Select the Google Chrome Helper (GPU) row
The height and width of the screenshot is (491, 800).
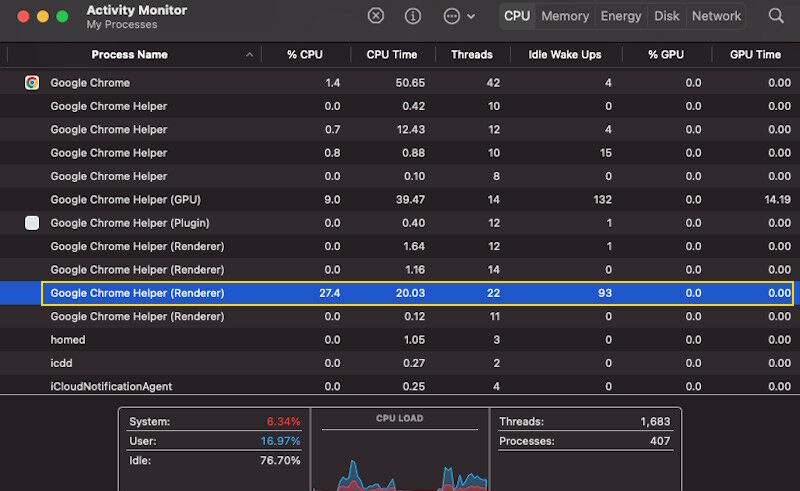click(x=400, y=200)
